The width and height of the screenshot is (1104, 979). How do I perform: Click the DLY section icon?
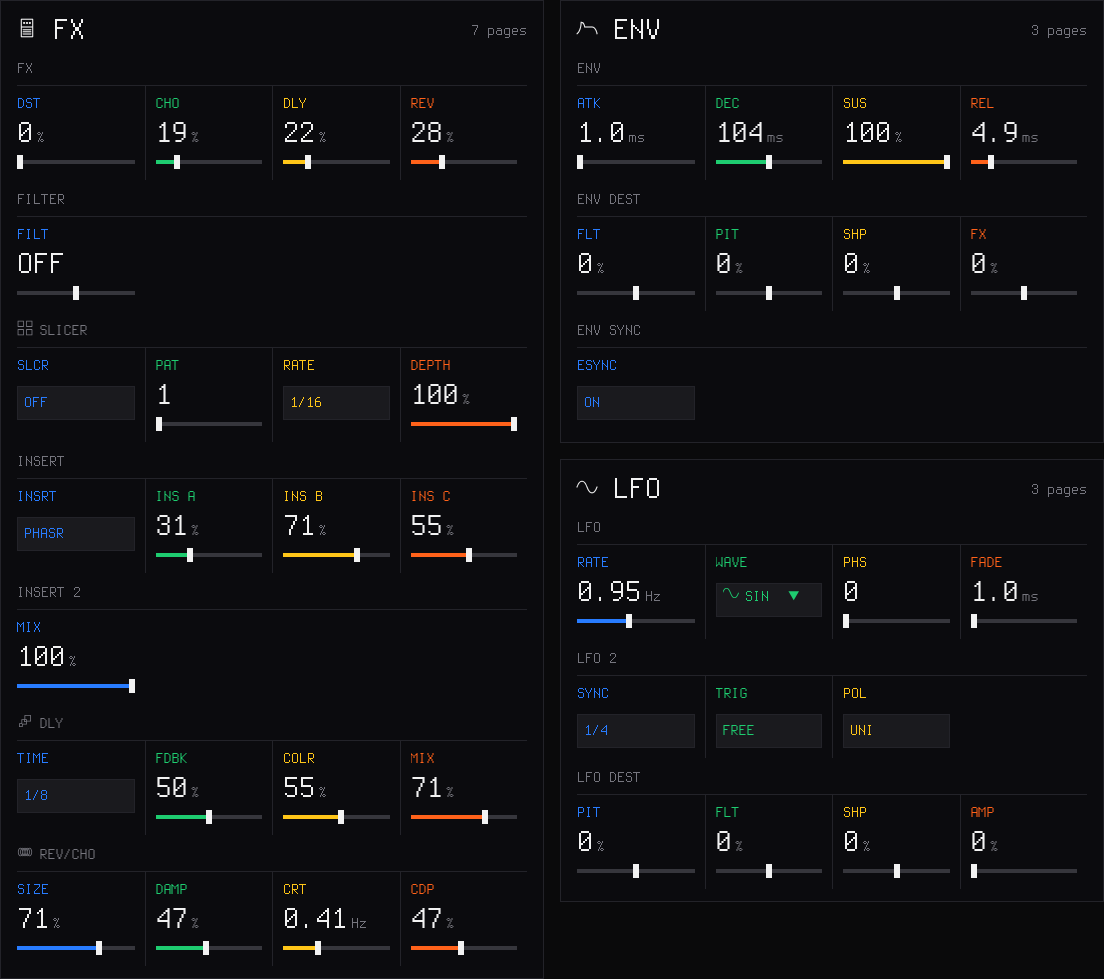(x=25, y=721)
